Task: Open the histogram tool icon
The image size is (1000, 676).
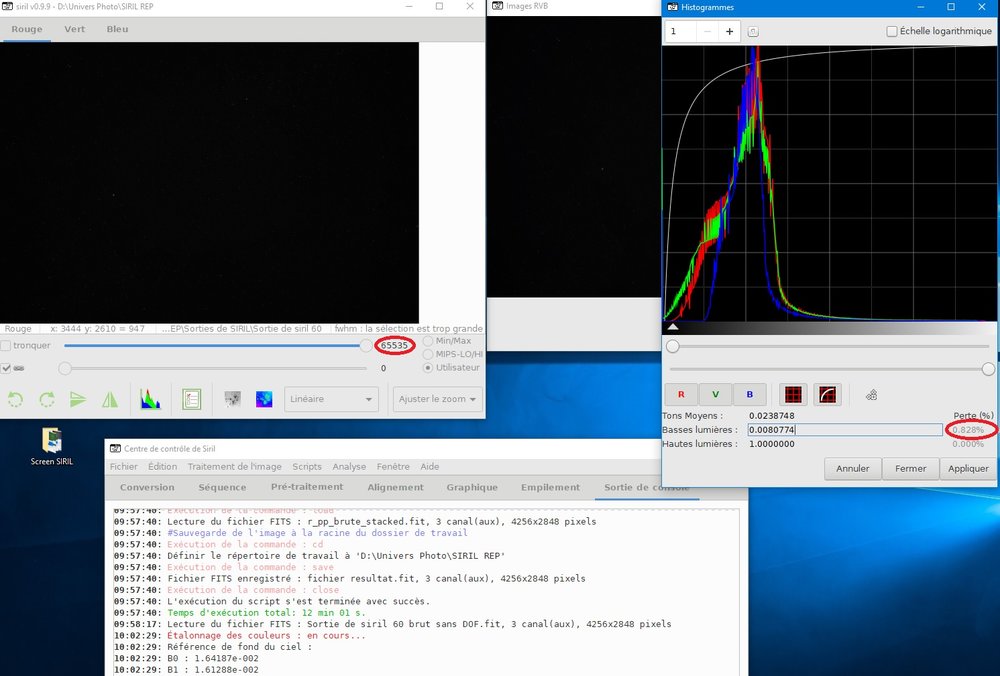Action: coord(151,400)
